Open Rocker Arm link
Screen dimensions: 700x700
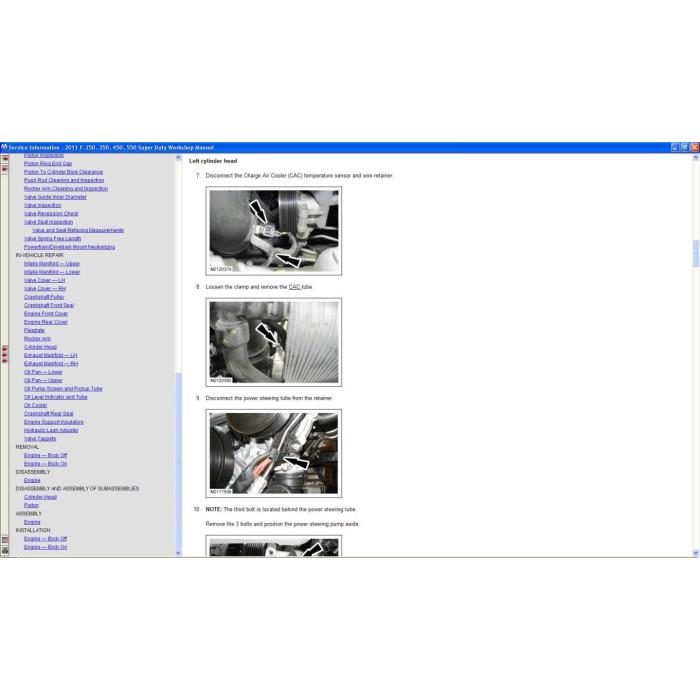point(37,339)
